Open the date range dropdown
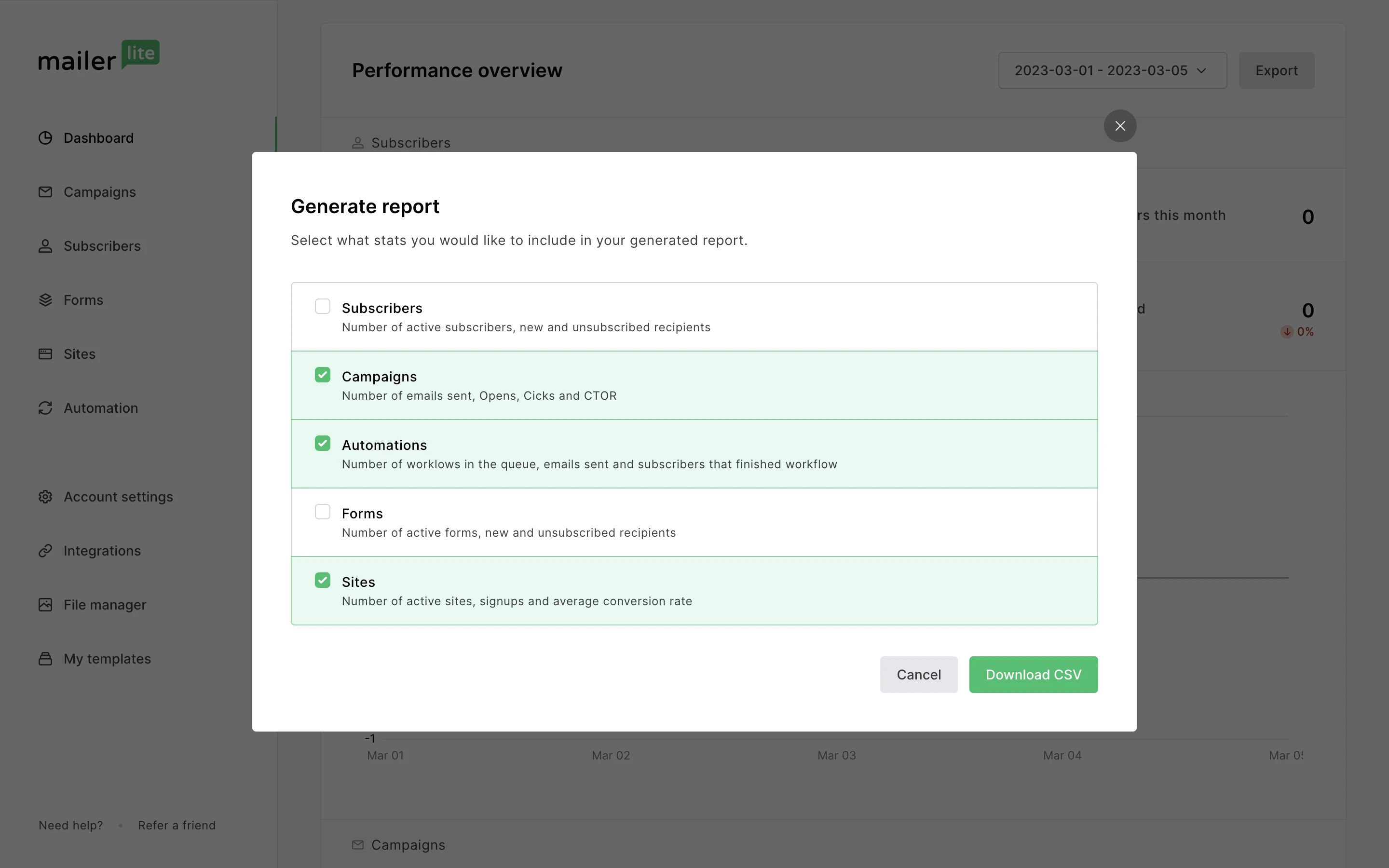Viewport: 1389px width, 868px height. [x=1112, y=70]
